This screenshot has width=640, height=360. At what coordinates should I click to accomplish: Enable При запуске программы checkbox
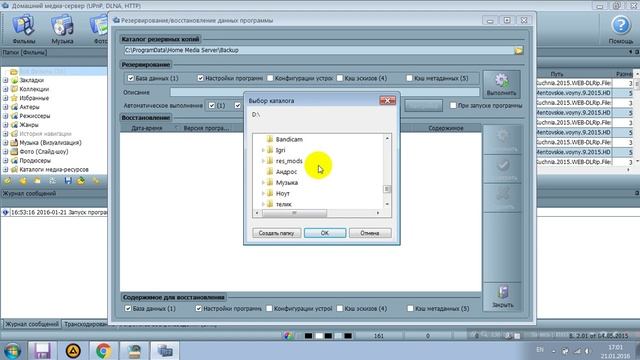[453, 105]
